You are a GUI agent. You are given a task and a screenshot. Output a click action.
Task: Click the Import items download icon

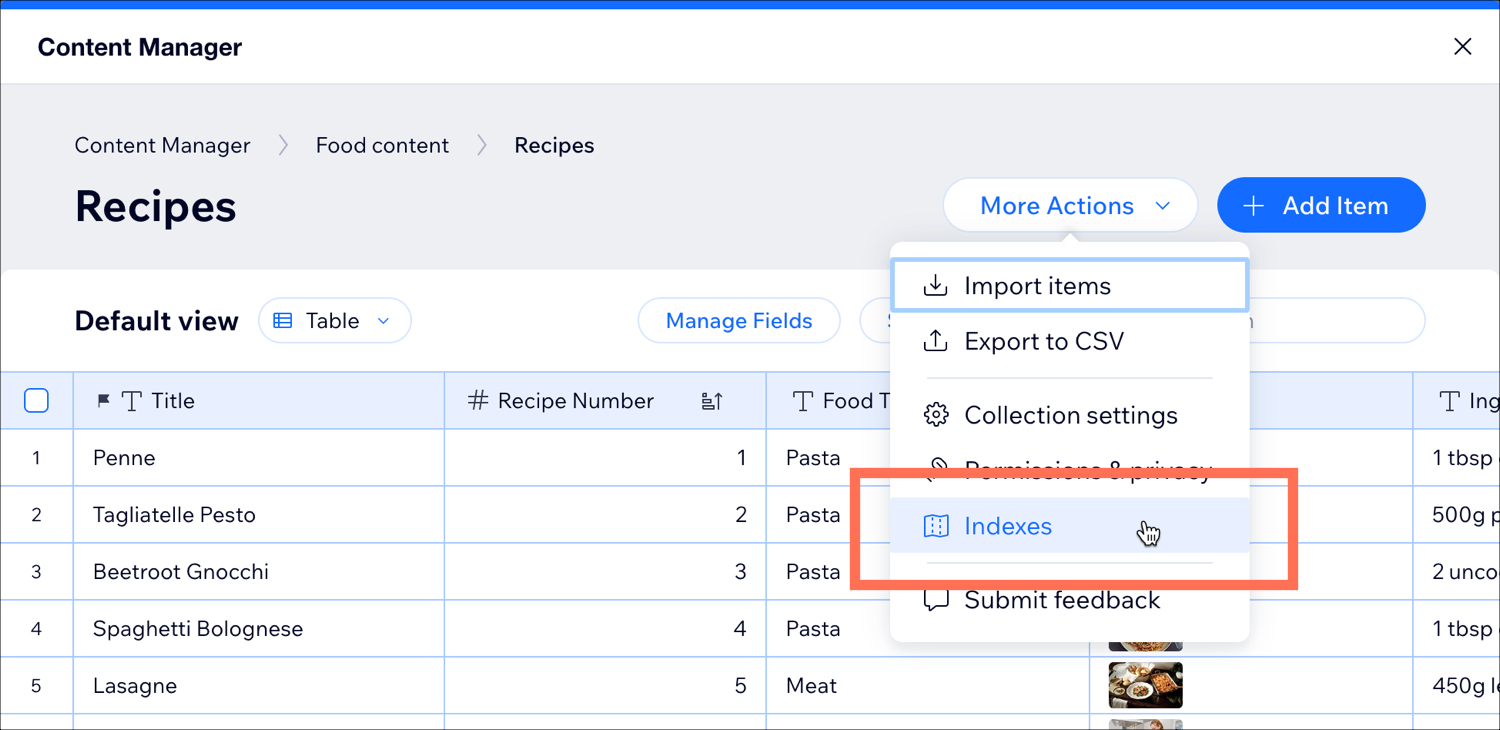pos(935,286)
